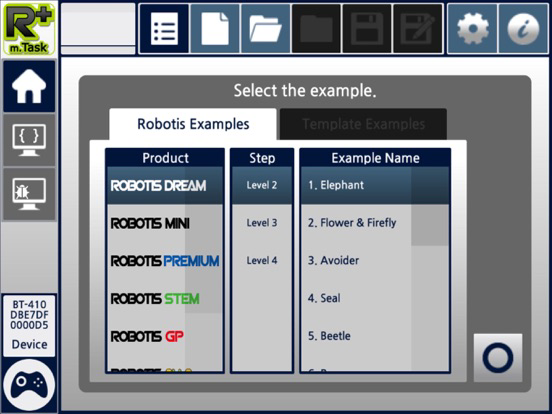Select the ROBOTIS STEM product
552x414 pixels.
point(165,299)
